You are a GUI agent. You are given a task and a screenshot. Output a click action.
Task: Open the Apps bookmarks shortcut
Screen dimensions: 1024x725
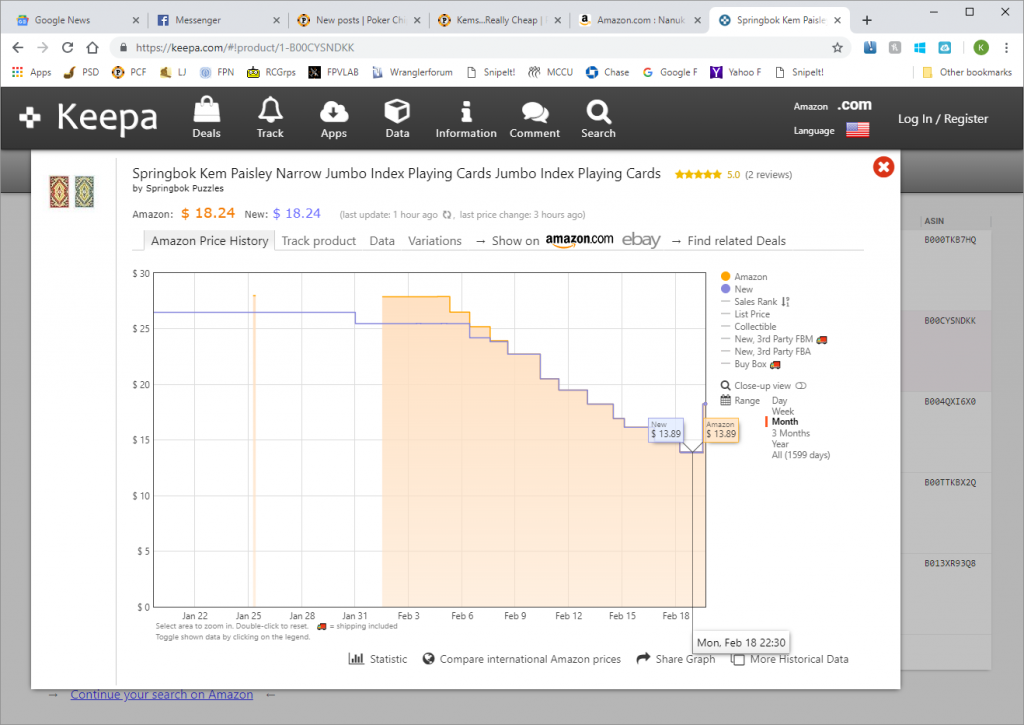coord(31,72)
